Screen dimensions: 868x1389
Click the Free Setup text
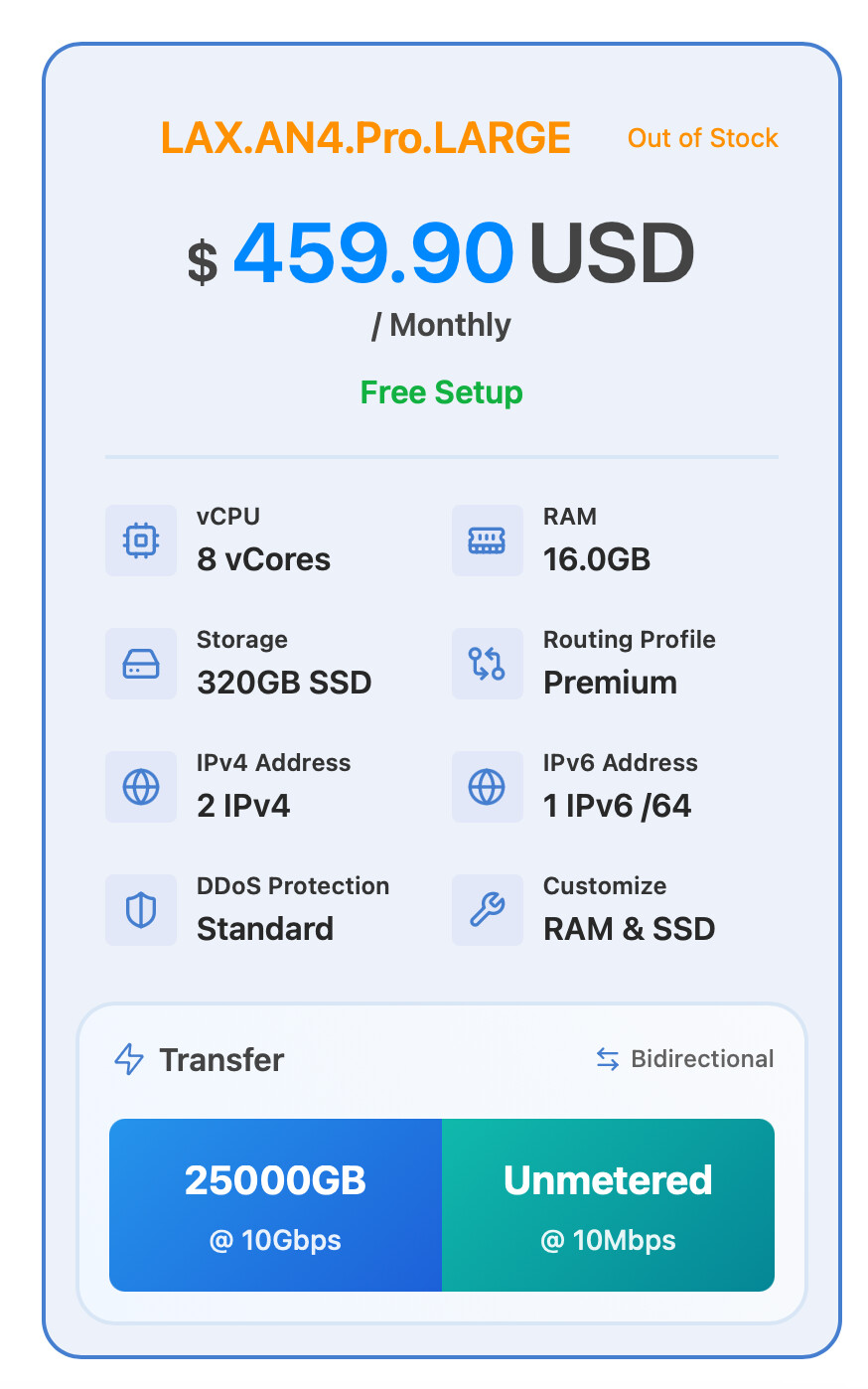(441, 392)
